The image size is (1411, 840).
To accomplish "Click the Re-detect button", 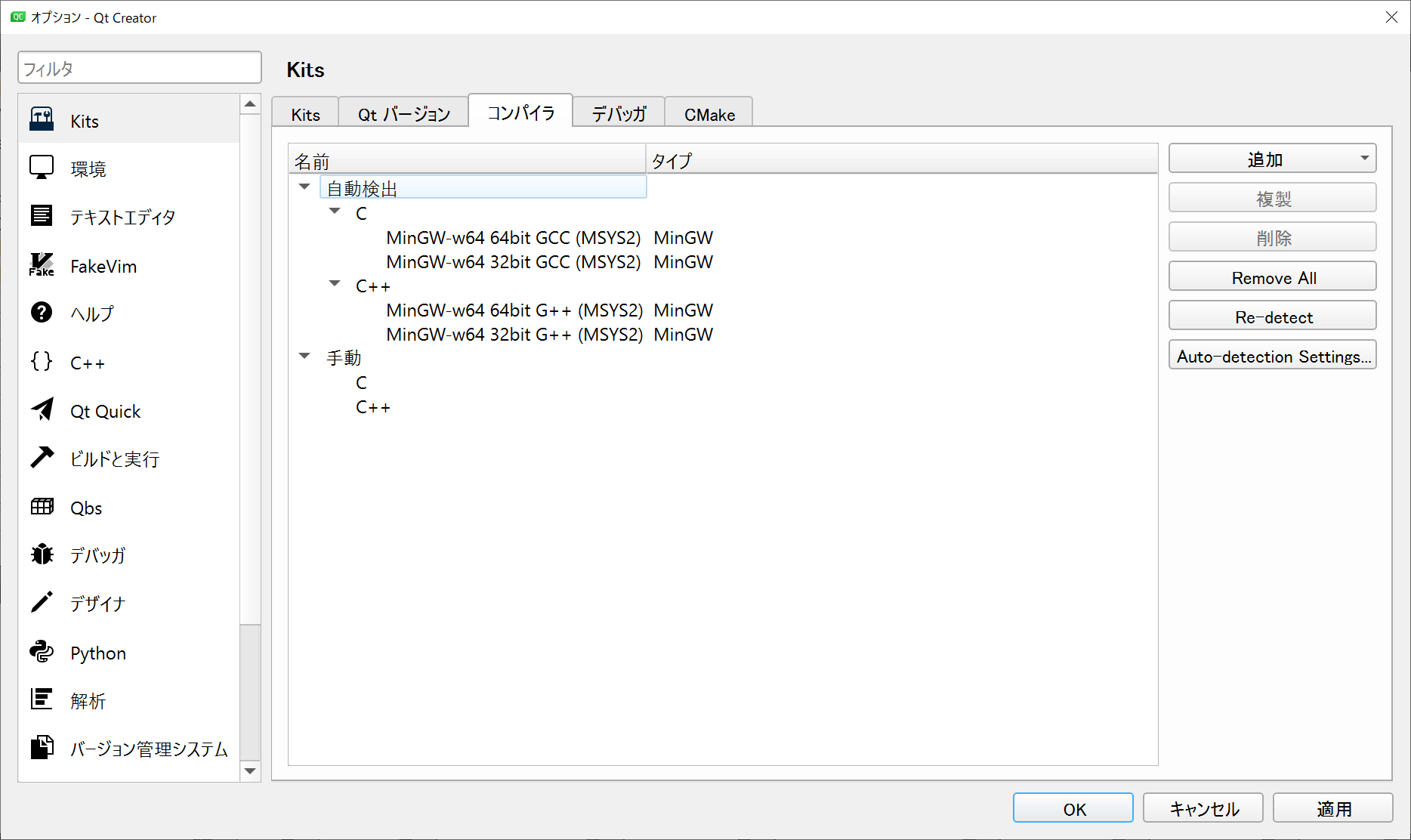I will coord(1272,316).
